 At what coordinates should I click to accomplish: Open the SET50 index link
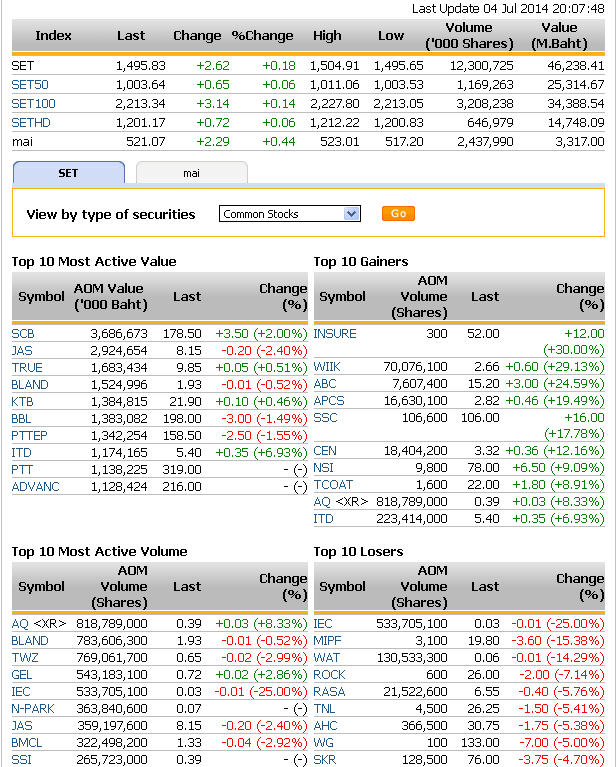(29, 84)
